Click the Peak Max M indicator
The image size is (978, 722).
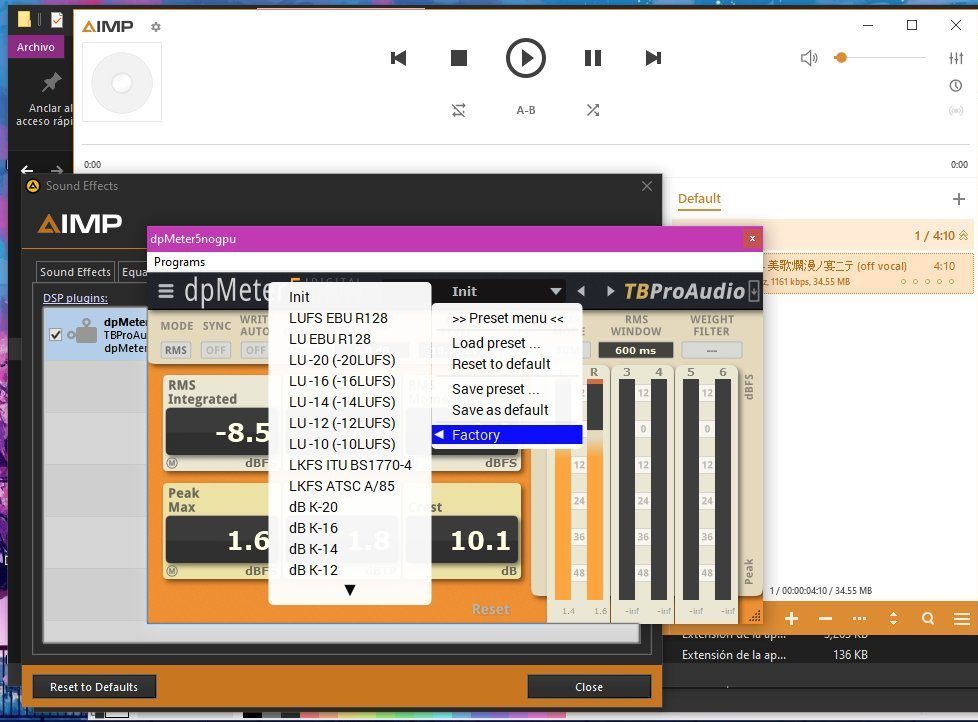click(x=172, y=570)
